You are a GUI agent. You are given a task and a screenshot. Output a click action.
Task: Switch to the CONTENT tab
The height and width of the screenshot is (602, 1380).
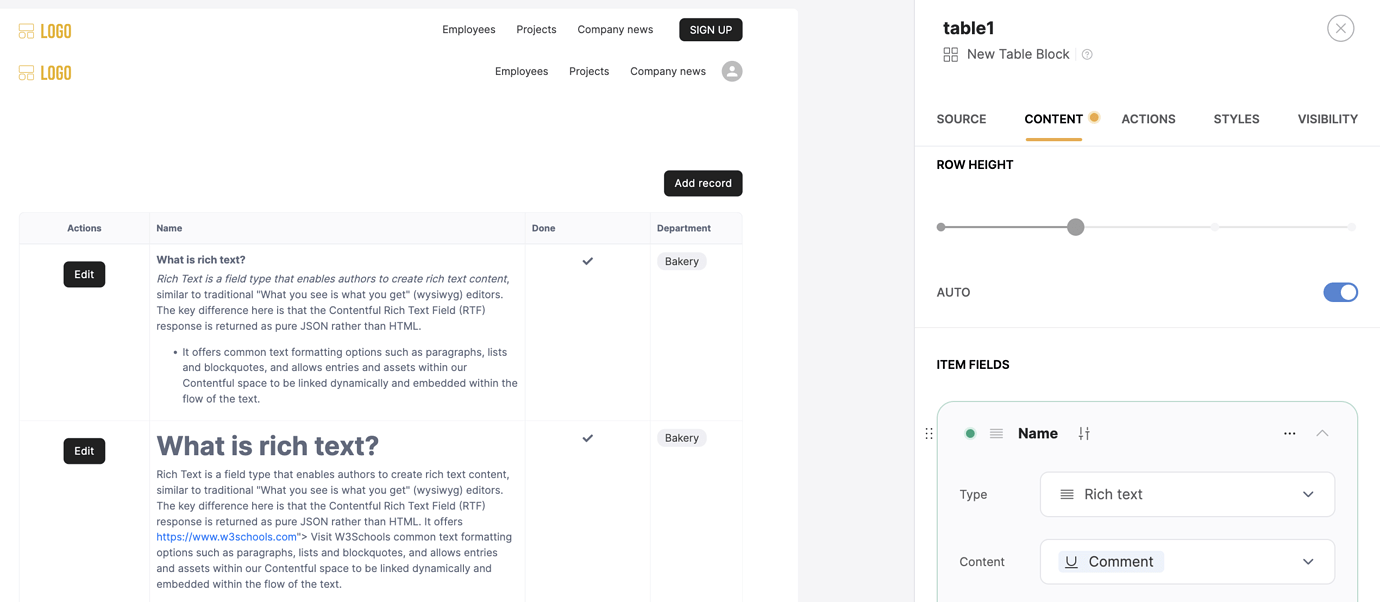point(1053,119)
